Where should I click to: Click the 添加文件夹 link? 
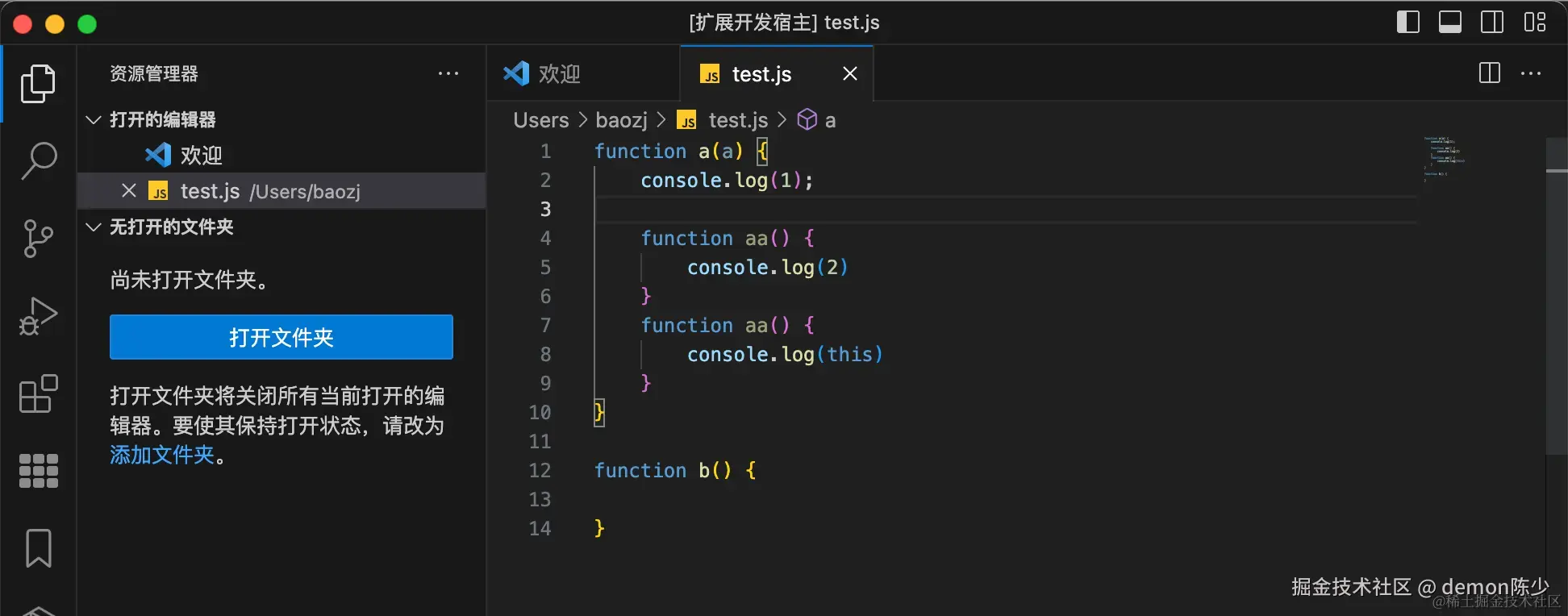161,456
